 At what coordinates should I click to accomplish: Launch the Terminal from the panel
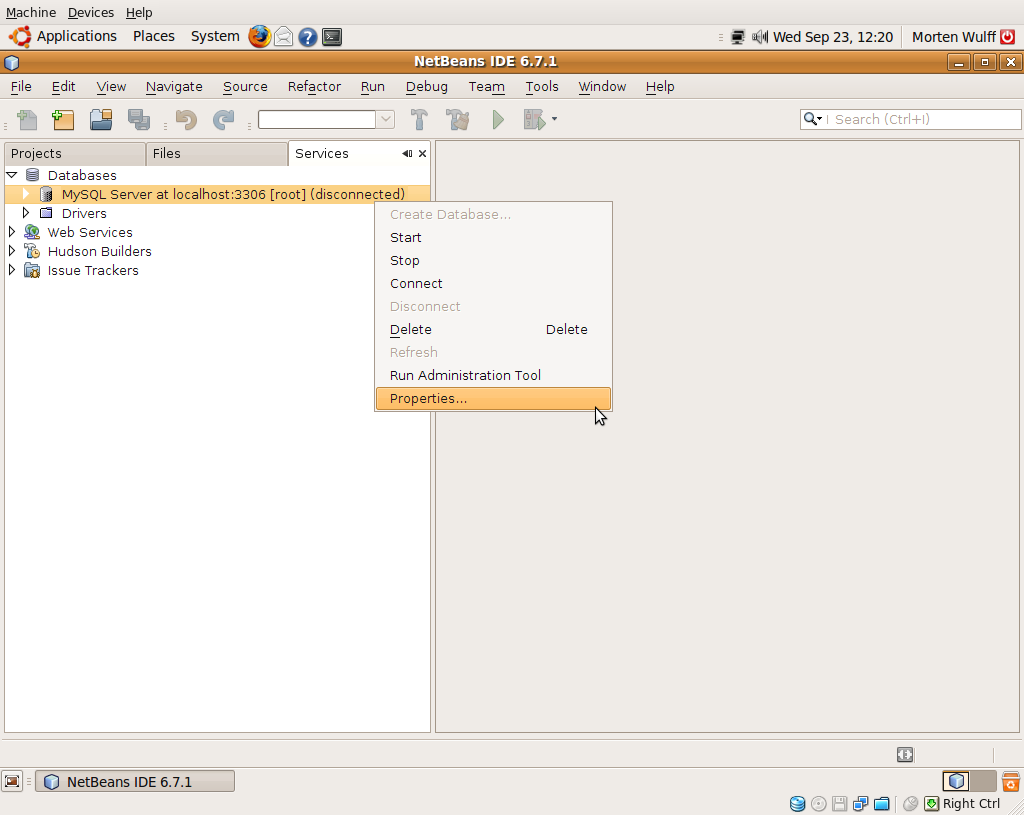pos(332,37)
